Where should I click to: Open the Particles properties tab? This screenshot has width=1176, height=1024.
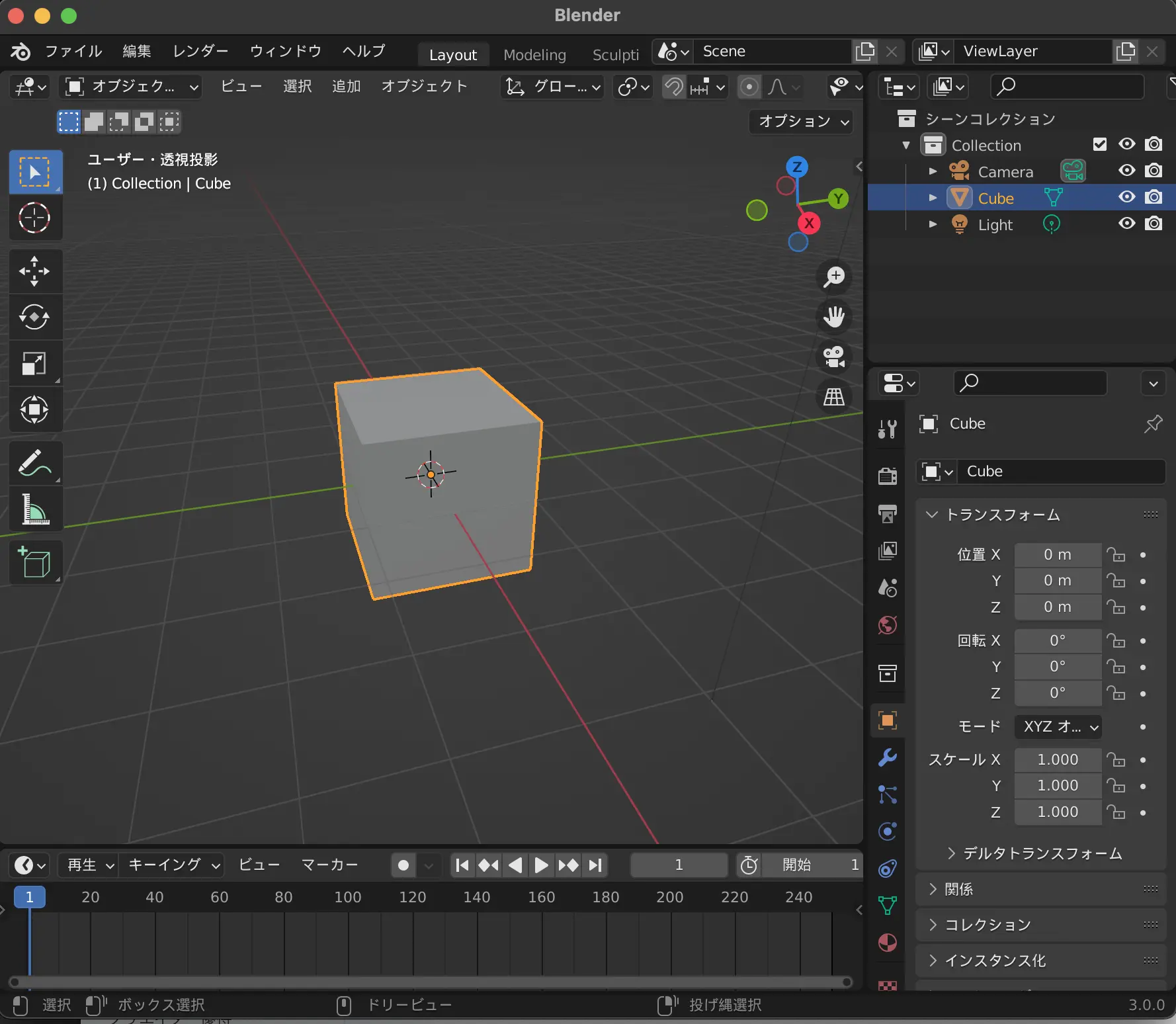pos(888,794)
